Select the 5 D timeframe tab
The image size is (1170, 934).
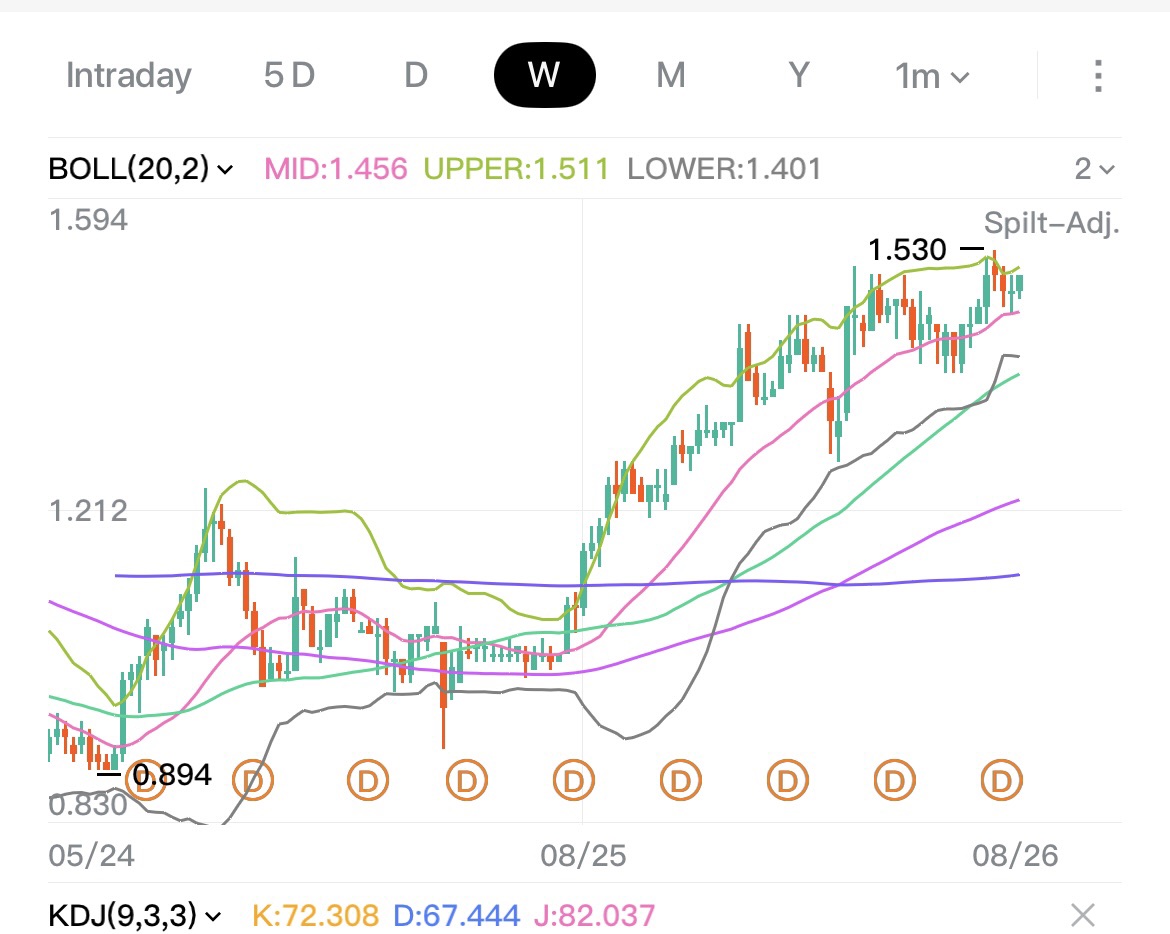tap(290, 75)
